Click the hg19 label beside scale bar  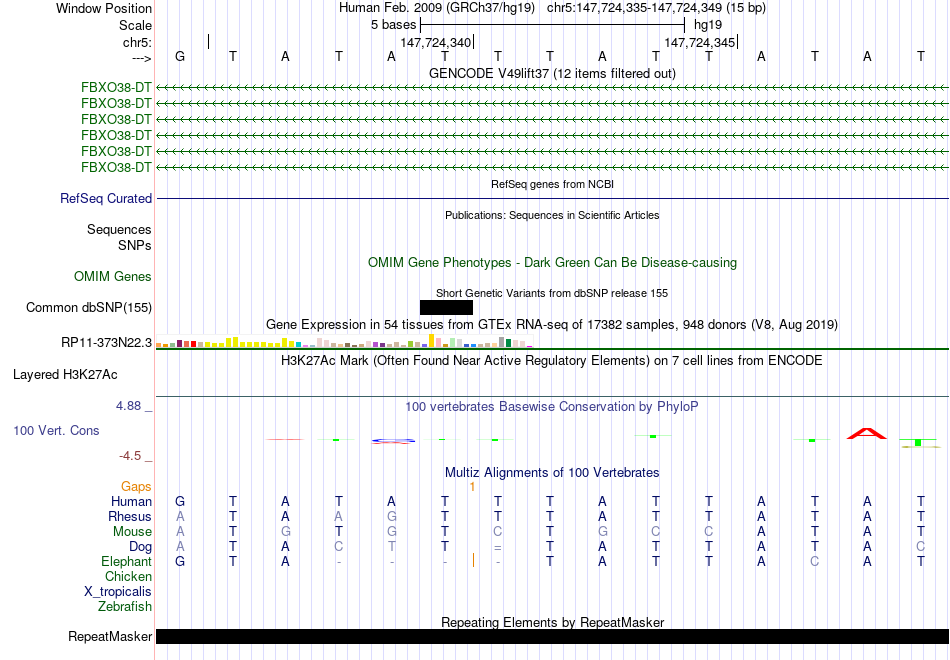coord(708,25)
